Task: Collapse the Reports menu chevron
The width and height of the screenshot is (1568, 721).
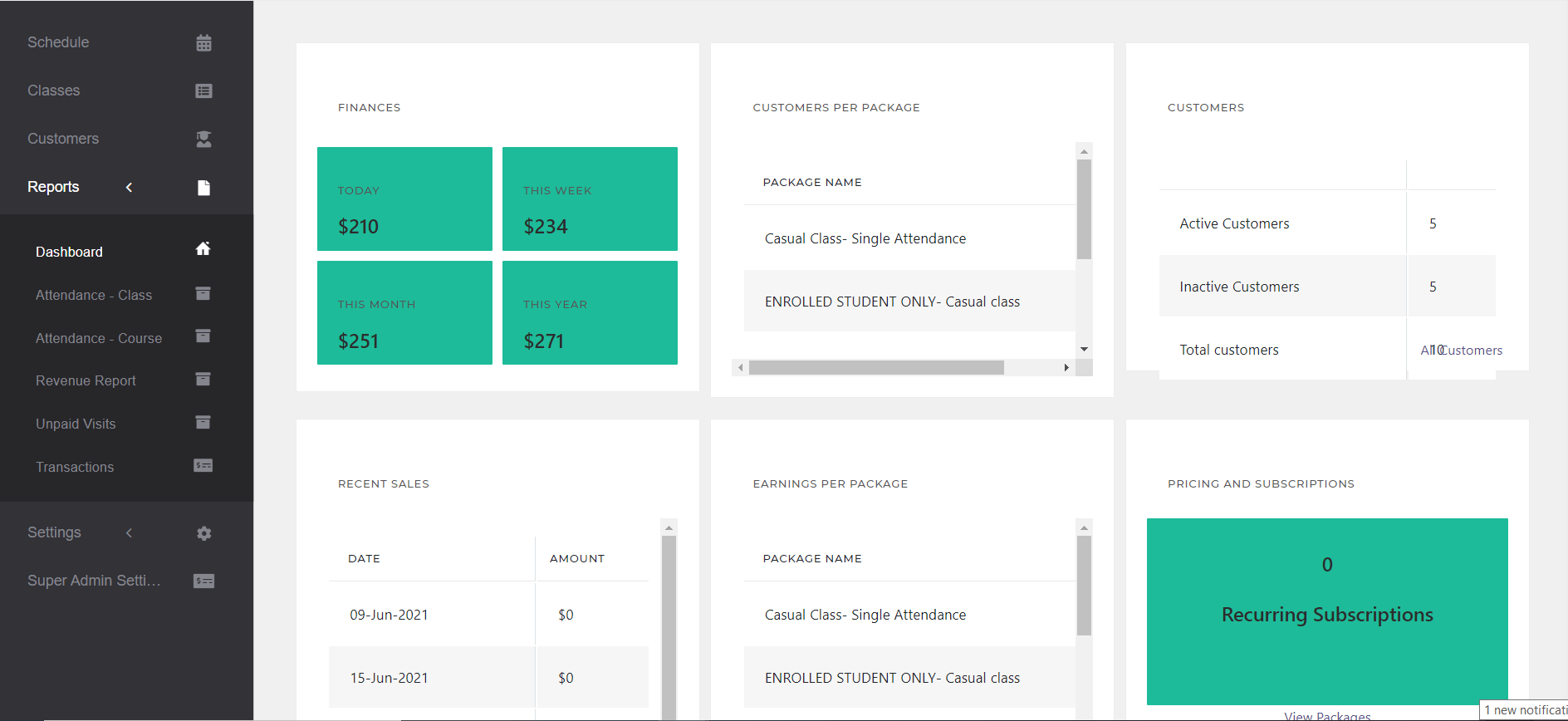Action: pyautogui.click(x=129, y=187)
